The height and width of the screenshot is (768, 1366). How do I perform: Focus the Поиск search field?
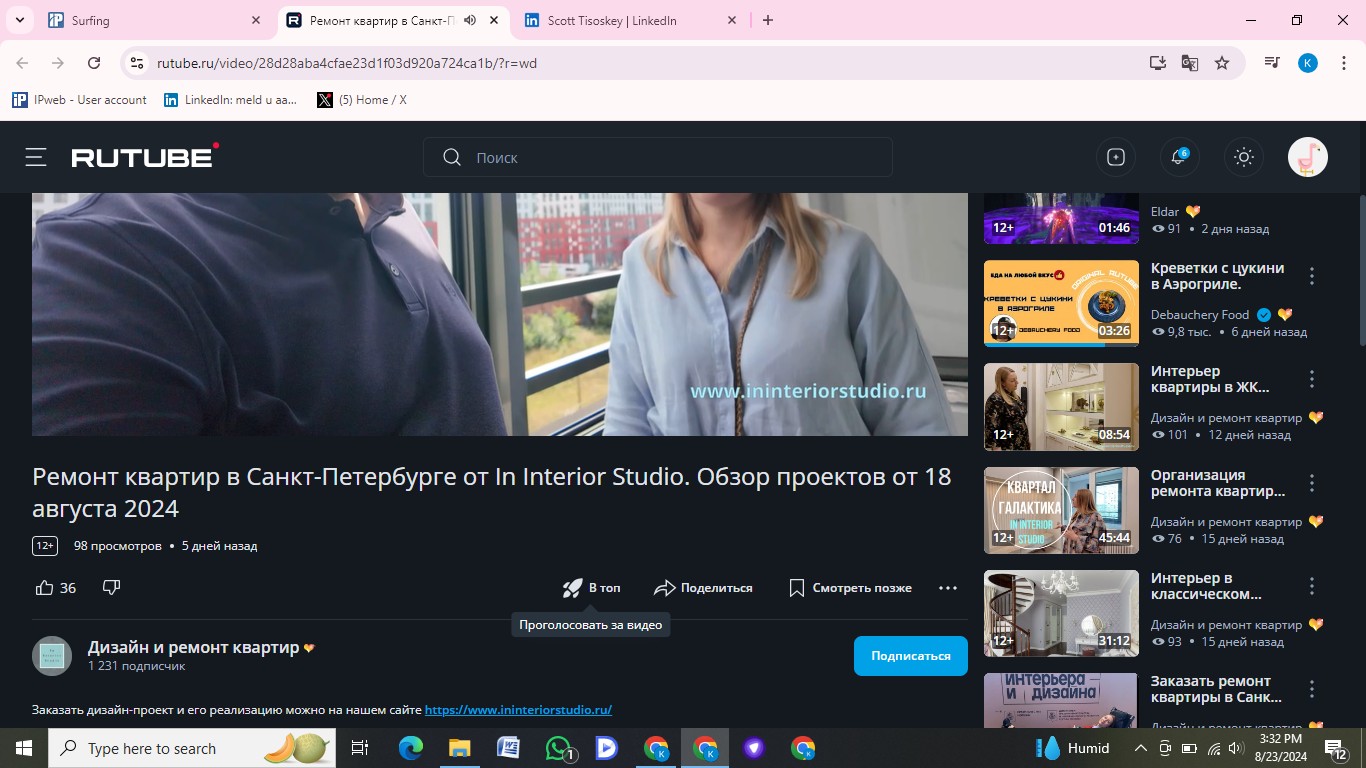click(658, 157)
